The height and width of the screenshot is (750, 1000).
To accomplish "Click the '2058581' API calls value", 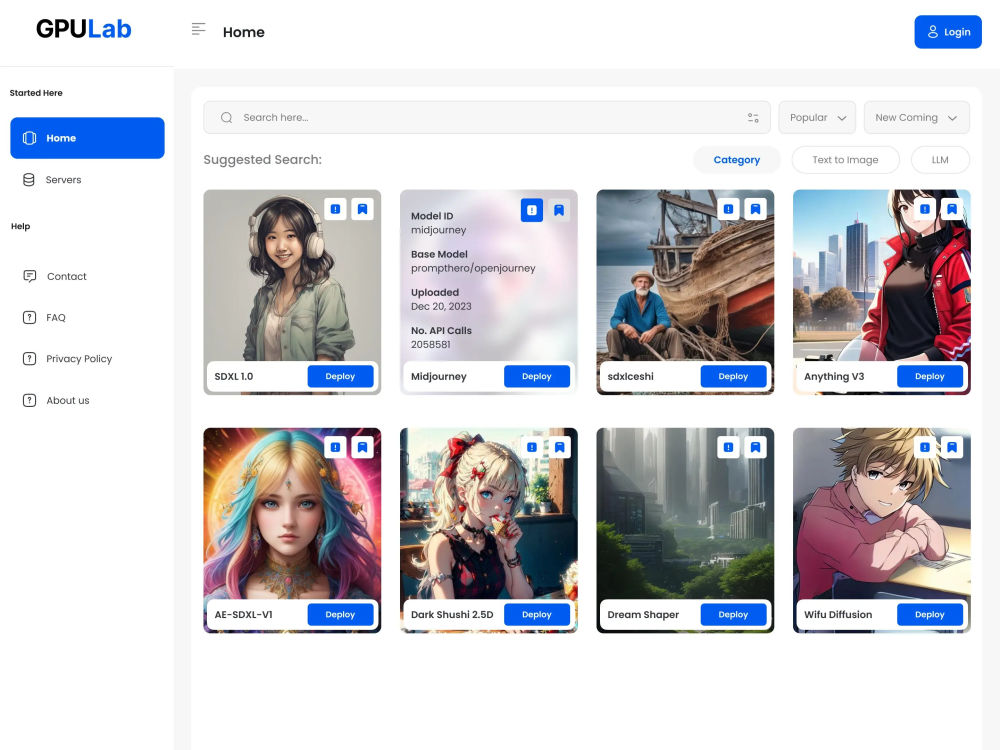I will 430,345.
